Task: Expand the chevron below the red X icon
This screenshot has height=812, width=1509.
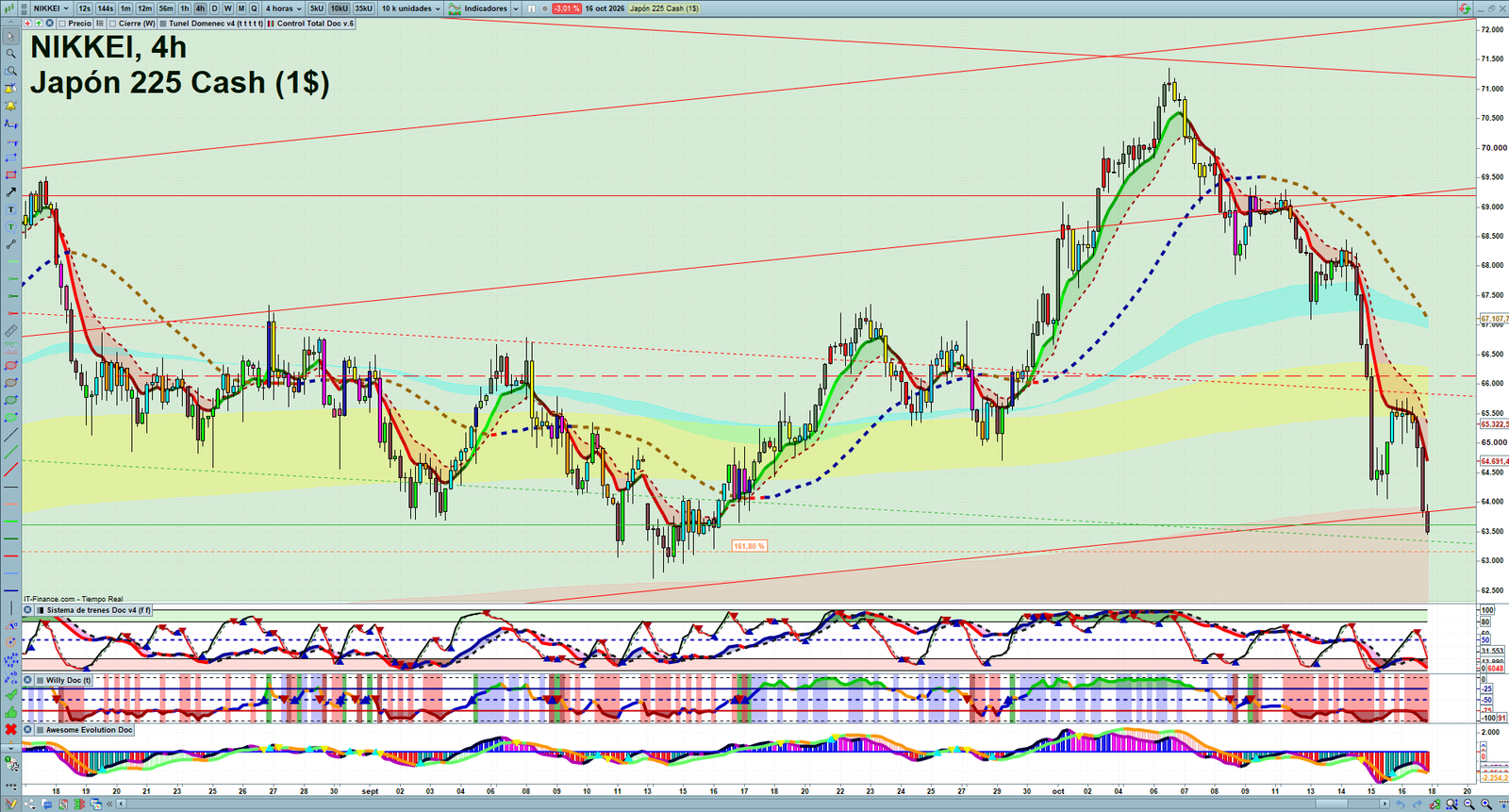Action: [x=10, y=748]
